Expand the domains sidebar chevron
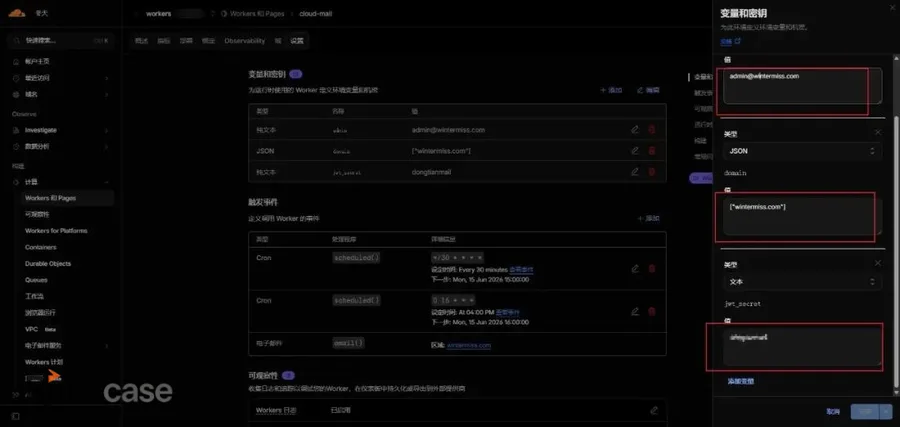Screen dimensions: 900x427 107,94
